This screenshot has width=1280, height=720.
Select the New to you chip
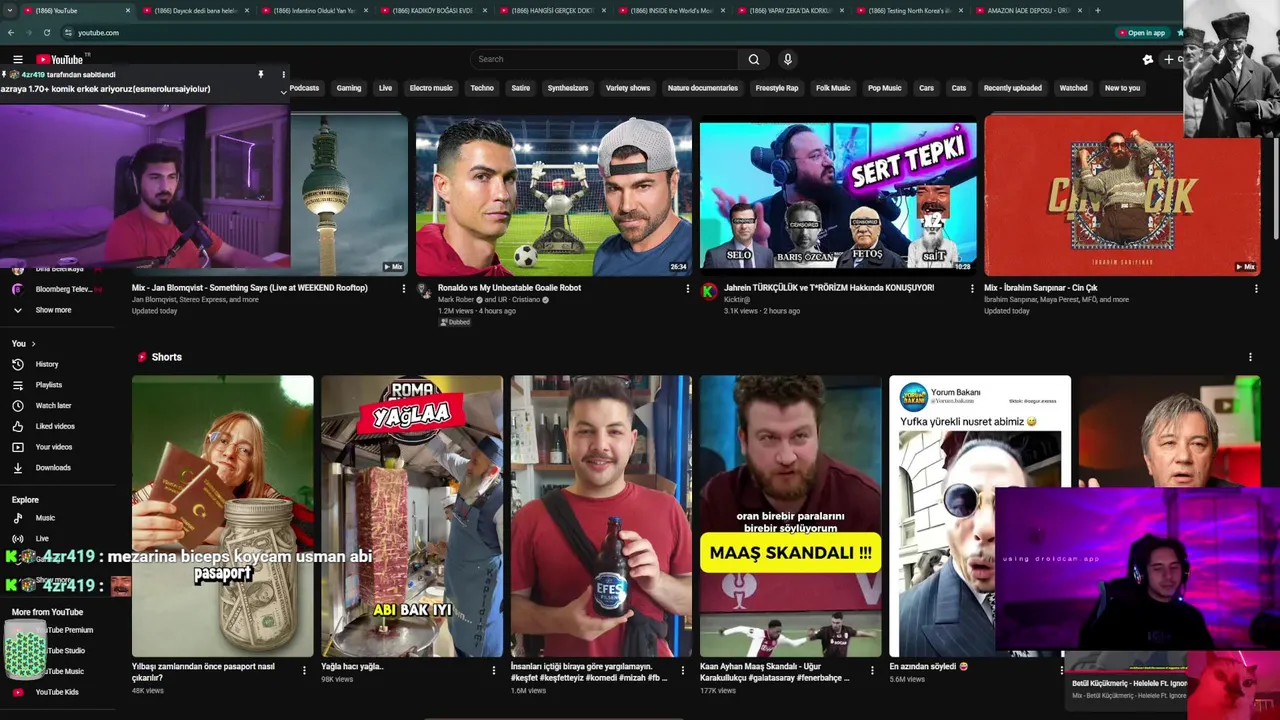1122,88
